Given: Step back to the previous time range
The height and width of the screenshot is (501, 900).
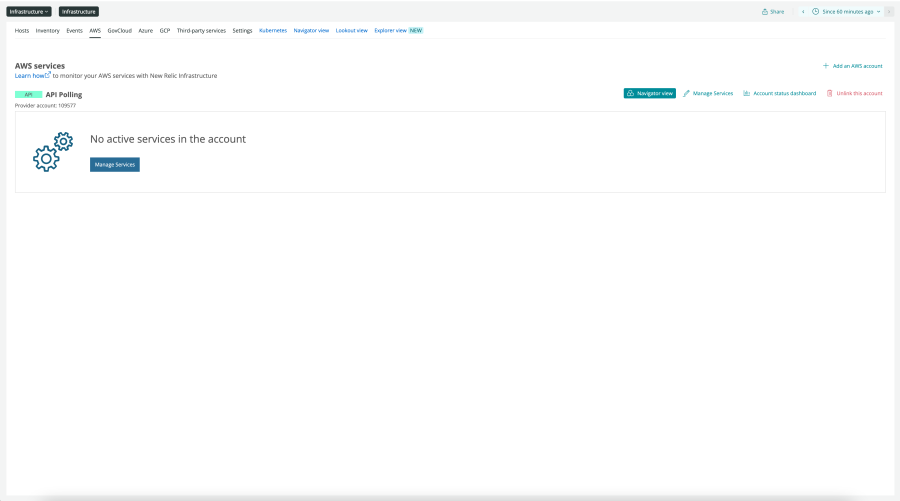Looking at the screenshot, I should (x=803, y=11).
